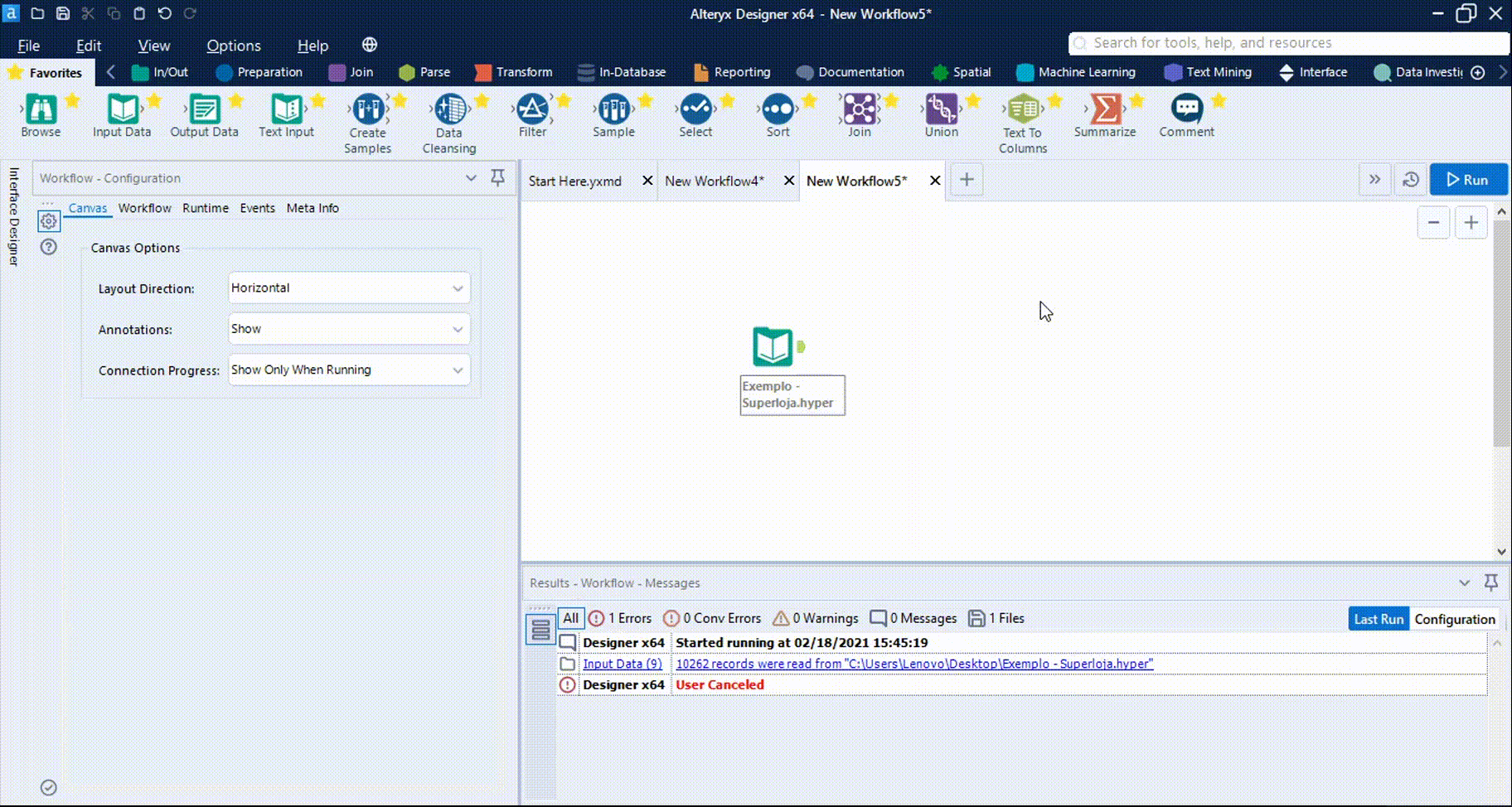Show All result messages
Screen dimensions: 1512x807
point(570,618)
